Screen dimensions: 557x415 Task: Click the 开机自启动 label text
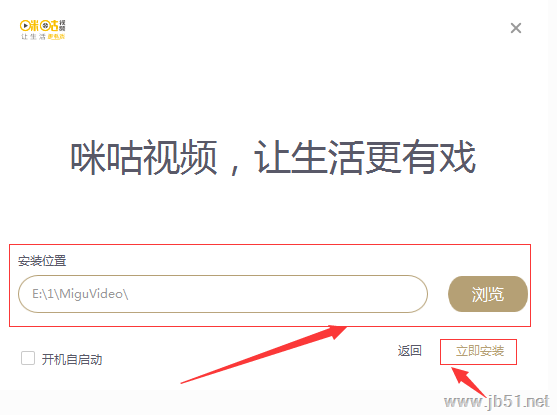tap(72, 360)
